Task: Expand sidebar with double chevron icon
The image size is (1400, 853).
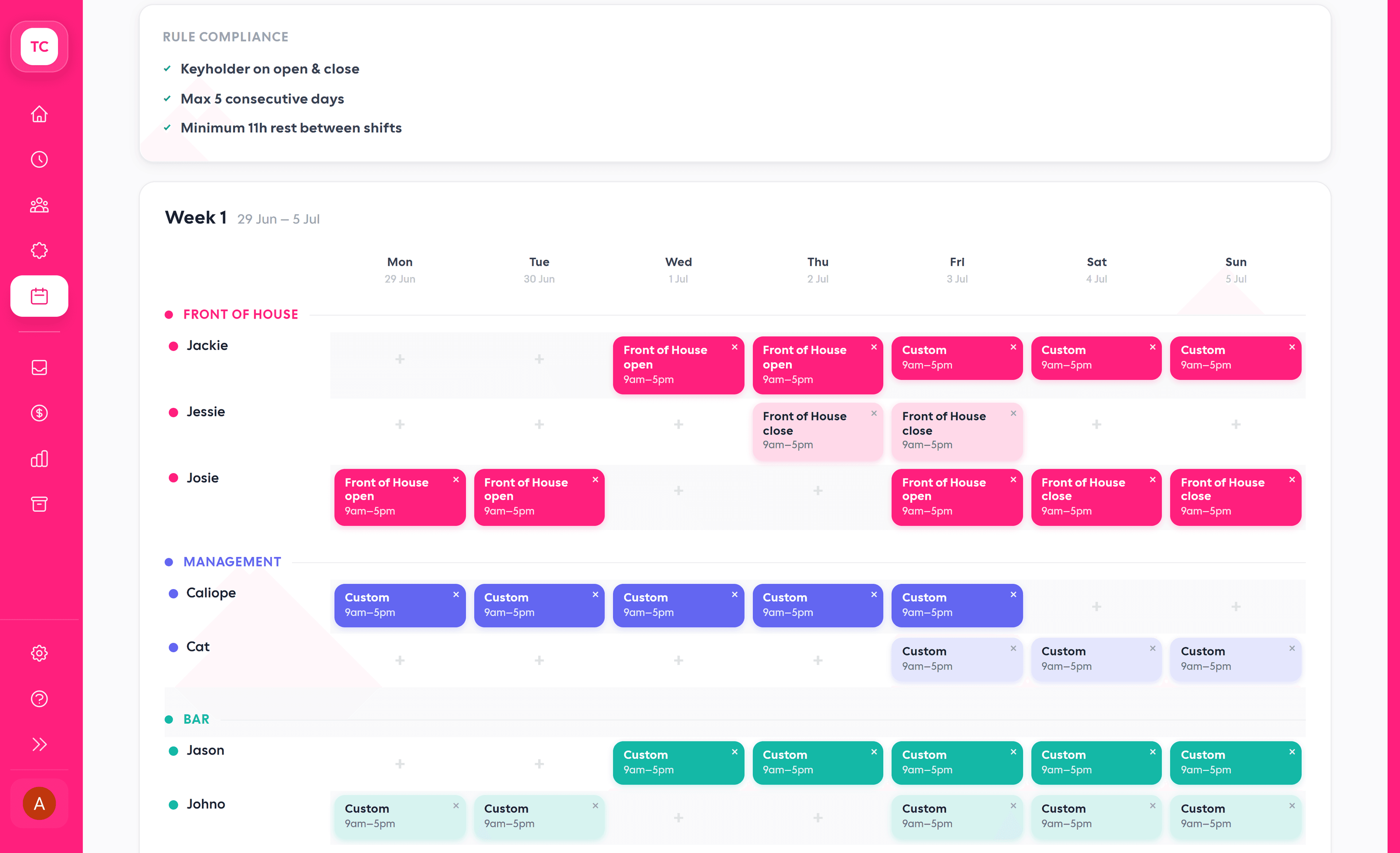Action: point(39,744)
